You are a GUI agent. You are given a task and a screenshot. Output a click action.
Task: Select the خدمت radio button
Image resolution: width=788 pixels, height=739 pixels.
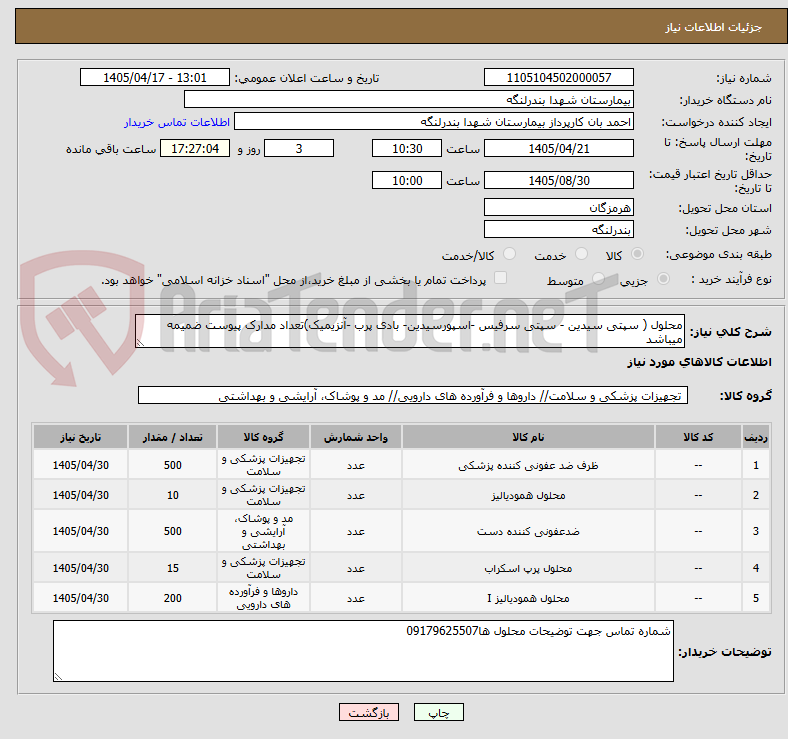581,254
